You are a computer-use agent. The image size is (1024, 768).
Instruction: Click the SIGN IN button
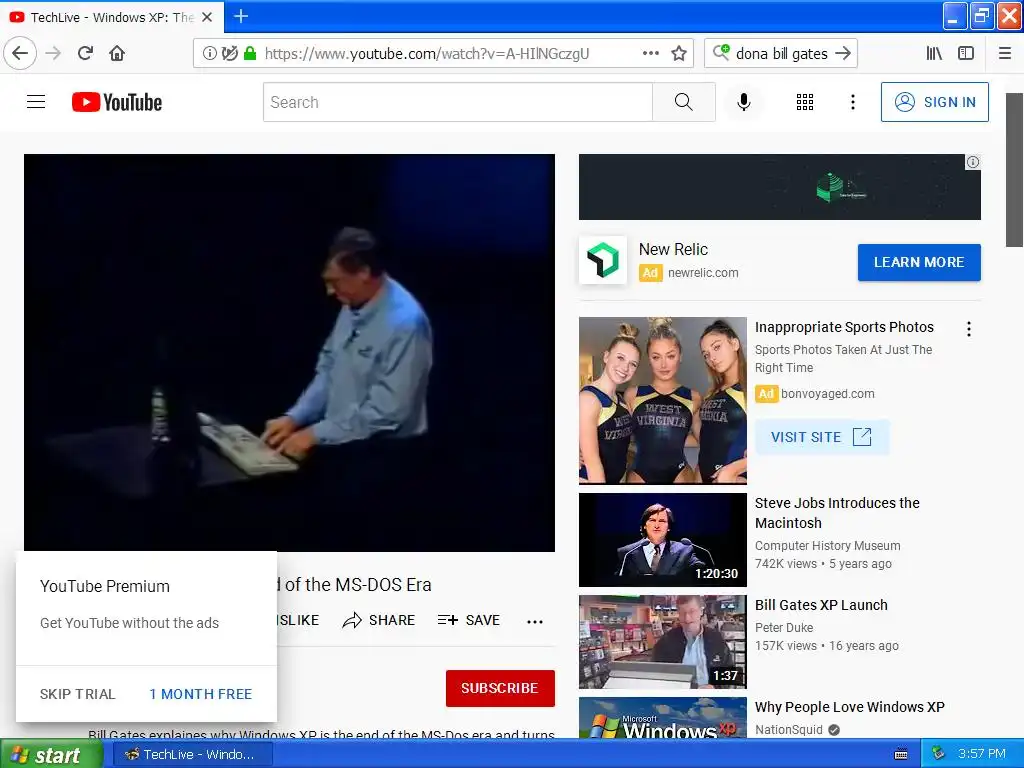(x=935, y=102)
